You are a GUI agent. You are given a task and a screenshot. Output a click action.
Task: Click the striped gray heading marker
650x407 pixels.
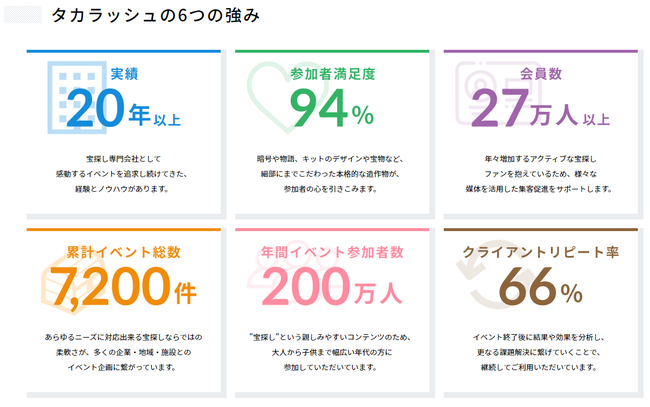23,15
